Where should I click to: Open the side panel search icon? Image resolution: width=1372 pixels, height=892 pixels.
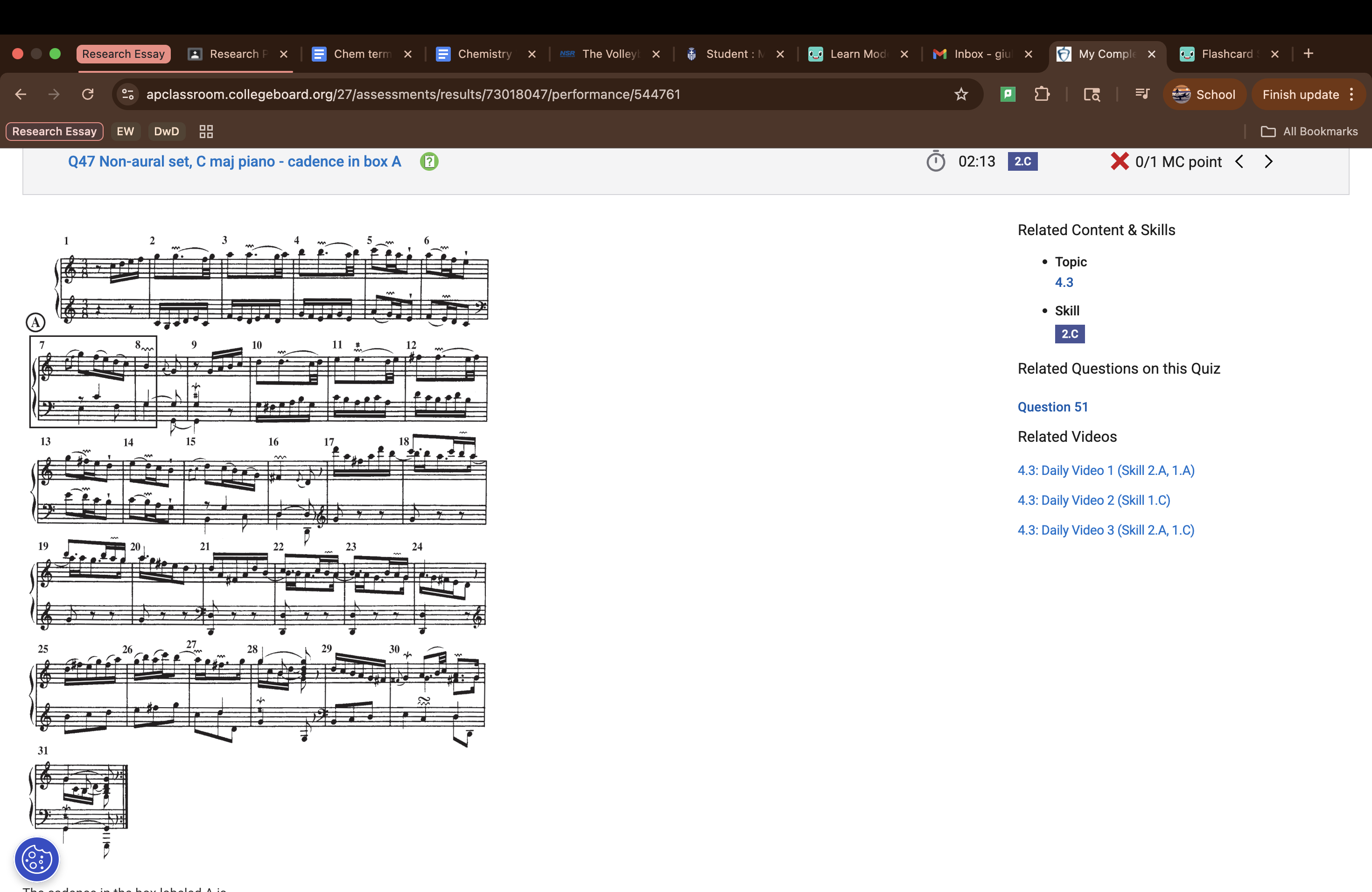coord(1091,94)
